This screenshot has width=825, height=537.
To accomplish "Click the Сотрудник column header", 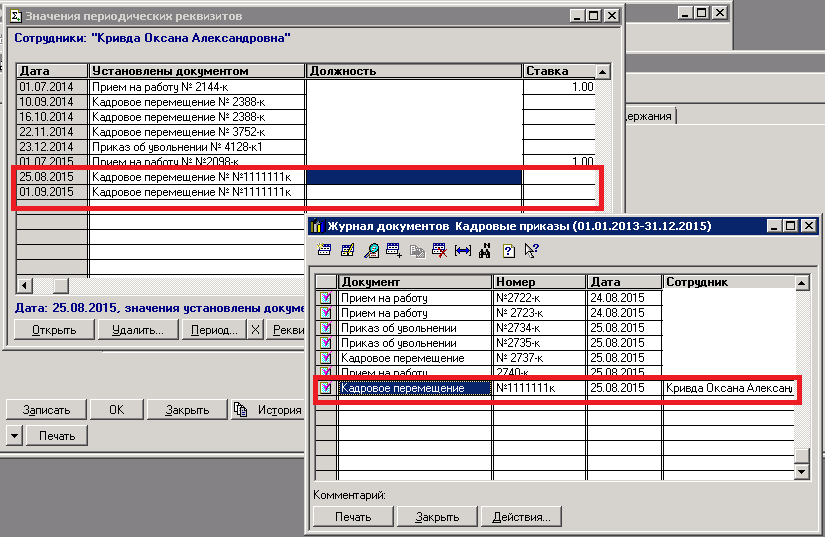I will click(727, 282).
